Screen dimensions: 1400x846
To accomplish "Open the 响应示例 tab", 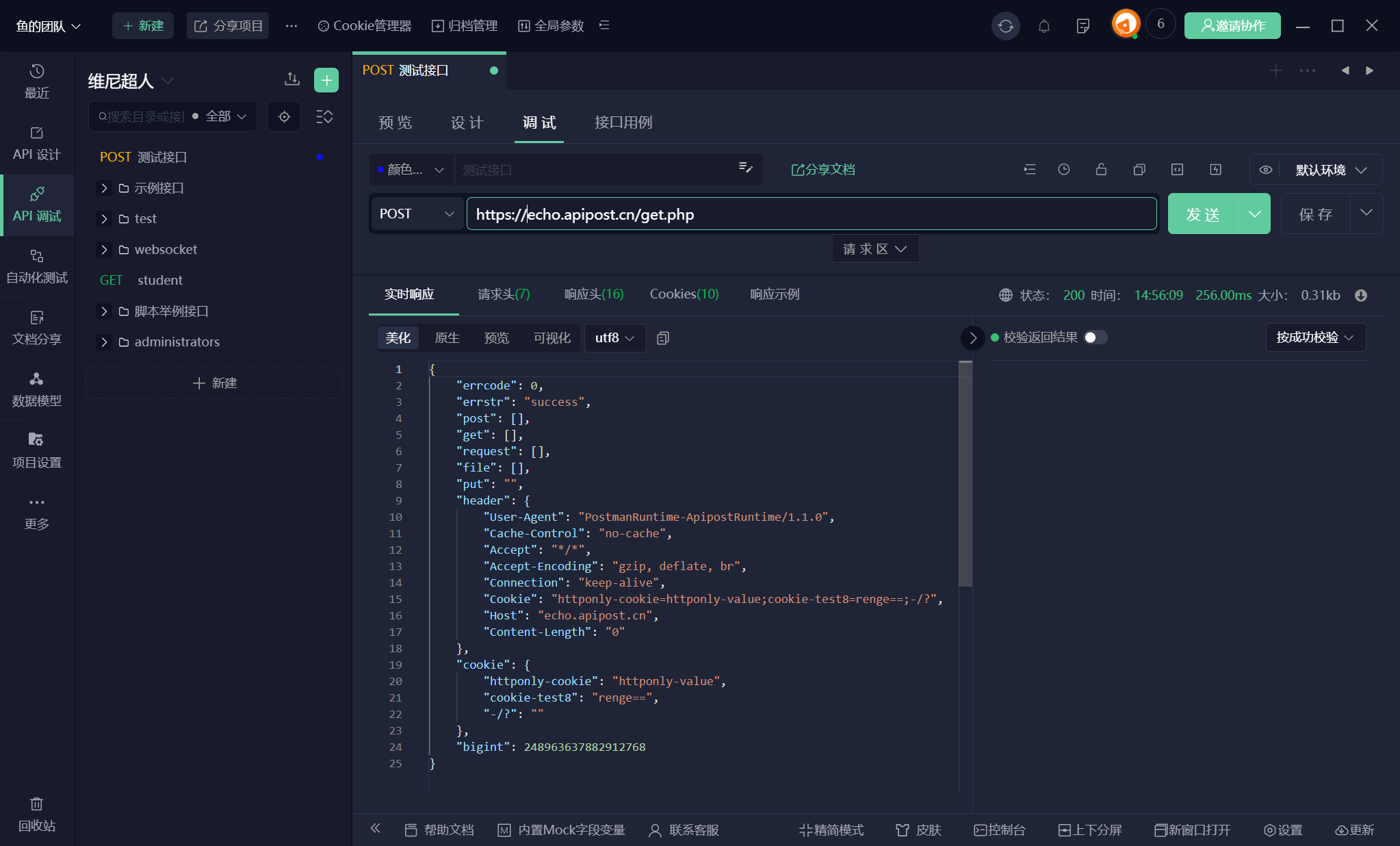I will point(775,294).
